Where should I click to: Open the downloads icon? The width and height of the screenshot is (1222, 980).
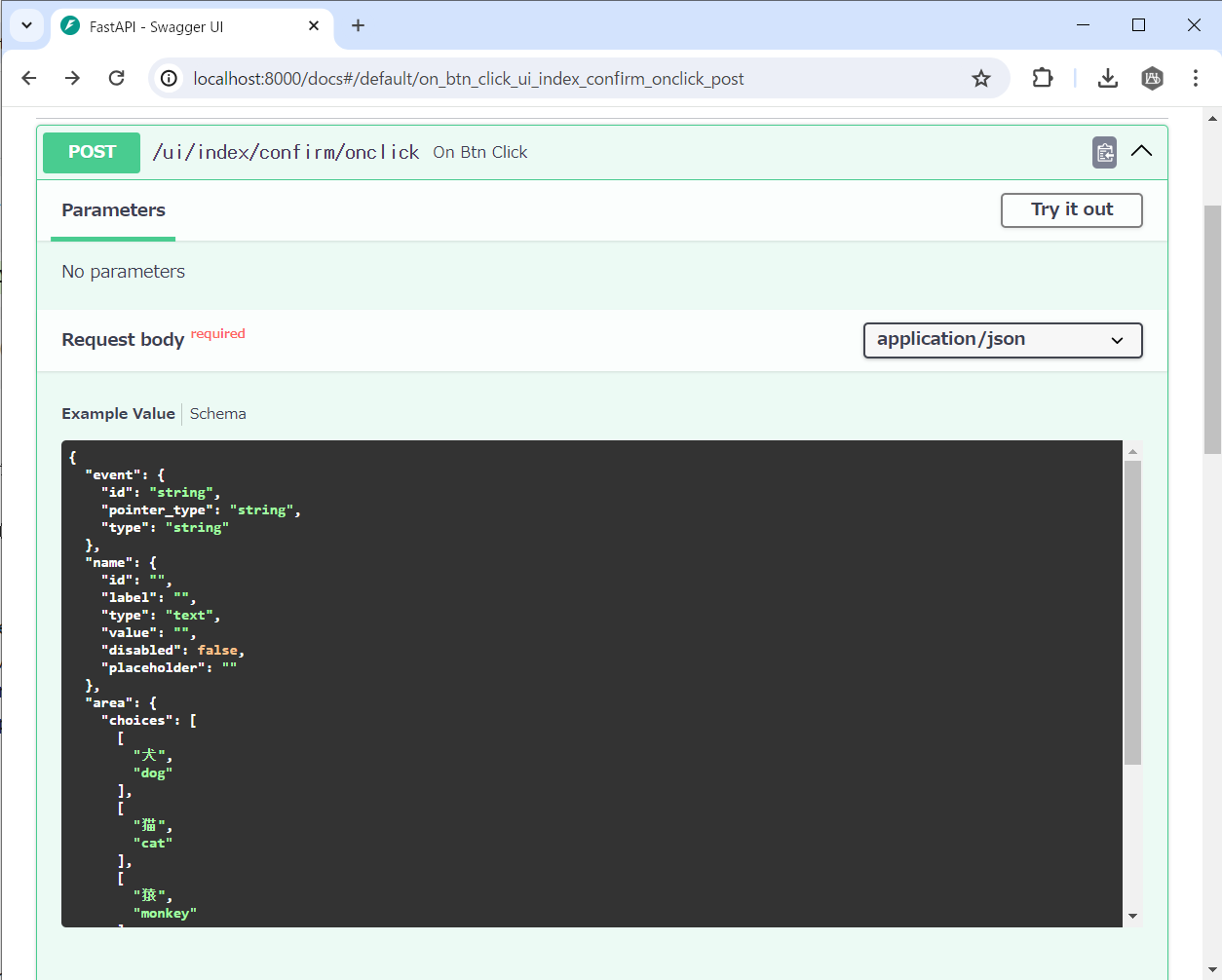click(1107, 78)
